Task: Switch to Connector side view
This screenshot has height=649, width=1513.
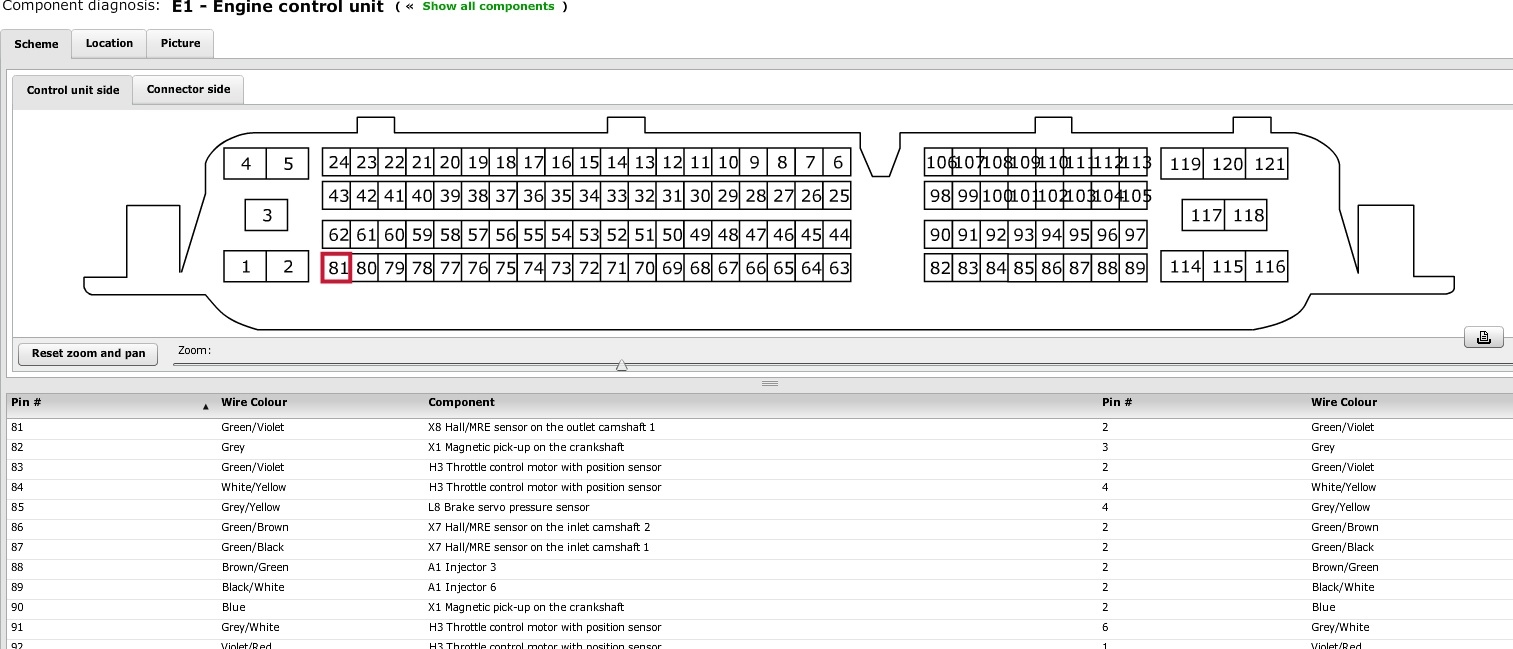Action: click(188, 89)
